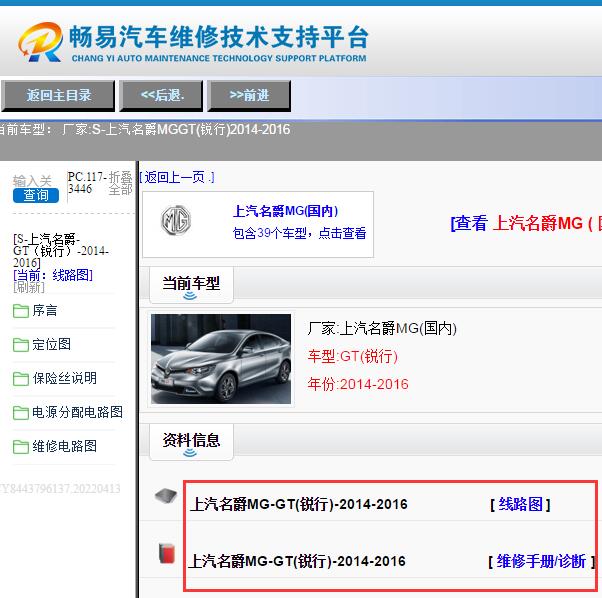Click the [当前:线路图] sidebar link
602x598 pixels.
pos(53,275)
